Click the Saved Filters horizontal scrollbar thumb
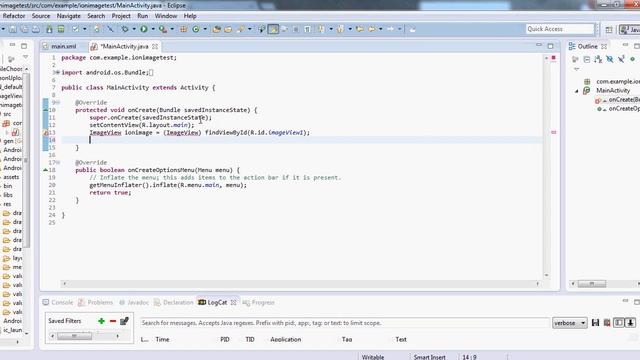Viewport: 640px width, 360px height. (74, 336)
